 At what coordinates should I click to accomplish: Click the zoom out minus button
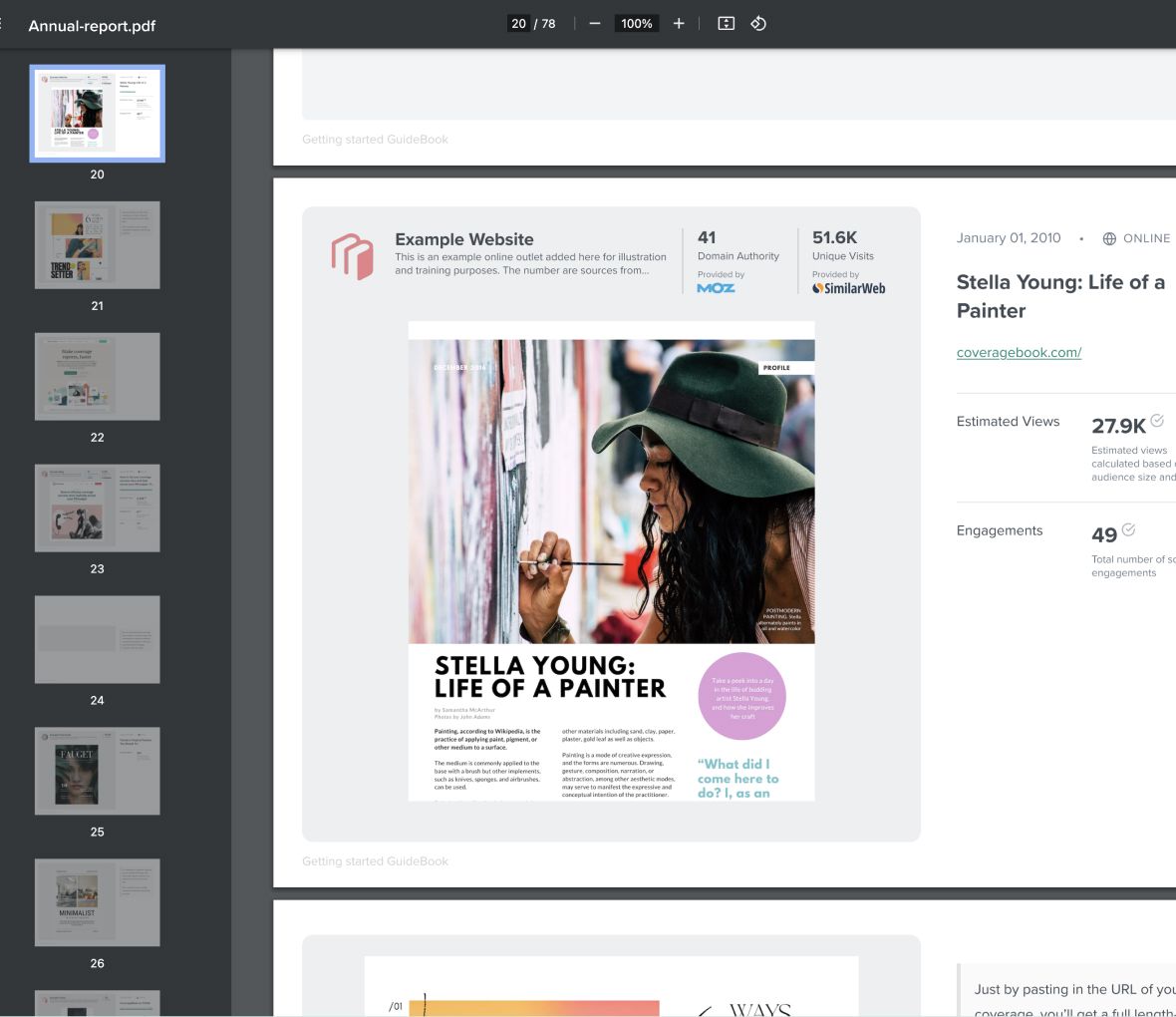[x=595, y=23]
